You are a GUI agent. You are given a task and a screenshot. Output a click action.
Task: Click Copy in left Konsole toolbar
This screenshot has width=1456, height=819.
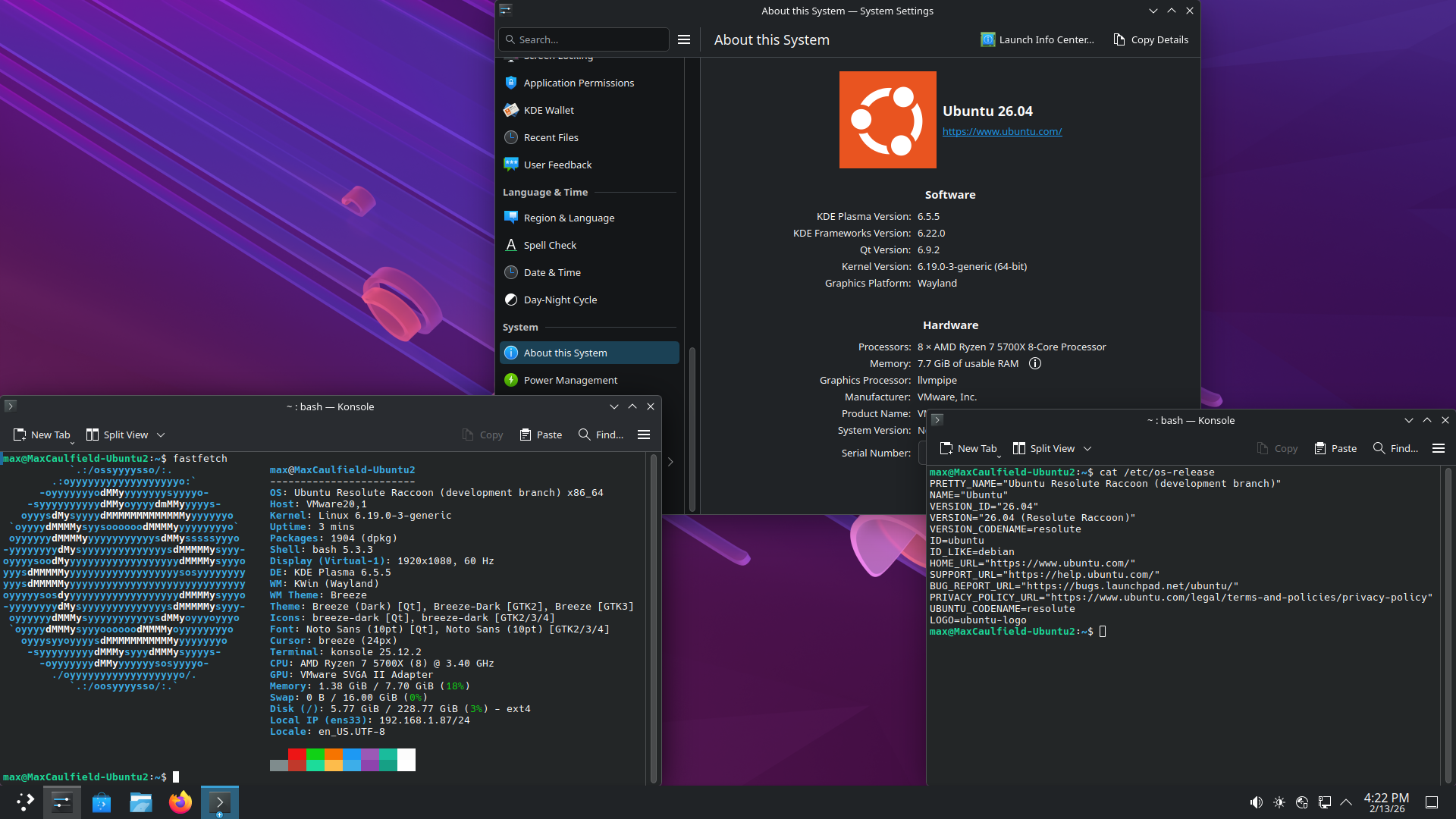pyautogui.click(x=482, y=435)
